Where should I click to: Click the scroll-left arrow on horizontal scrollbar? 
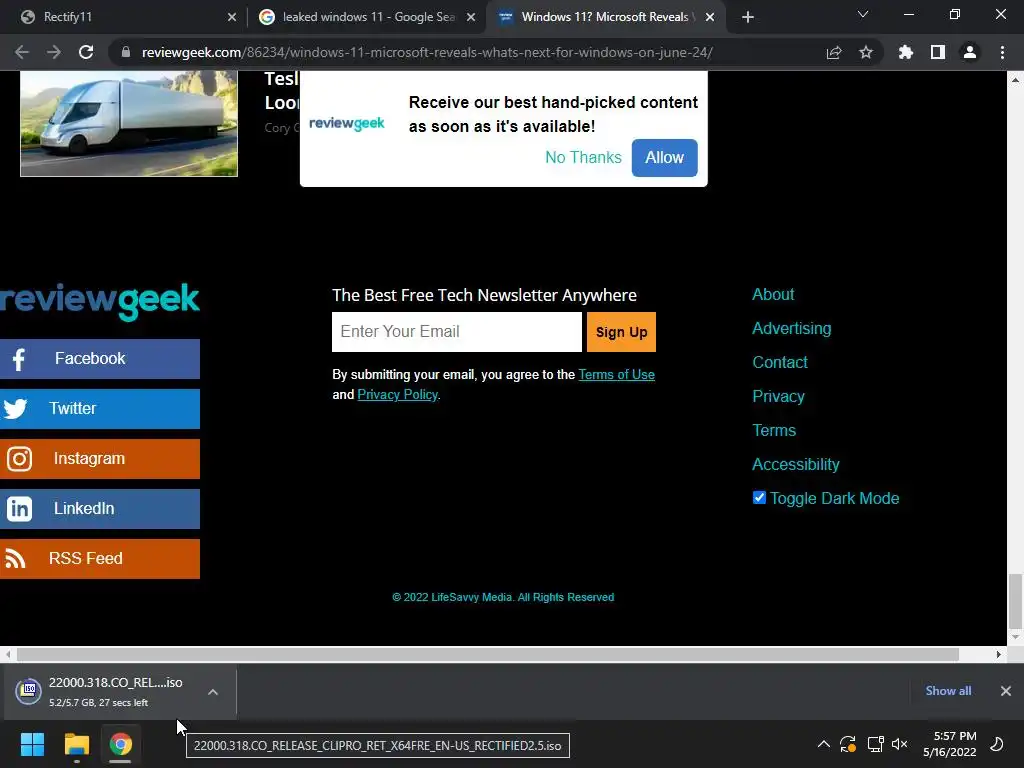pyautogui.click(x=8, y=654)
